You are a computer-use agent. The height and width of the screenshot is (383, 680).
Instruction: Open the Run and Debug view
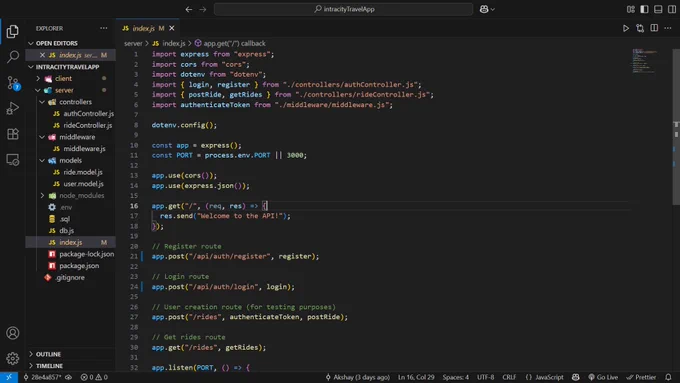point(13,108)
